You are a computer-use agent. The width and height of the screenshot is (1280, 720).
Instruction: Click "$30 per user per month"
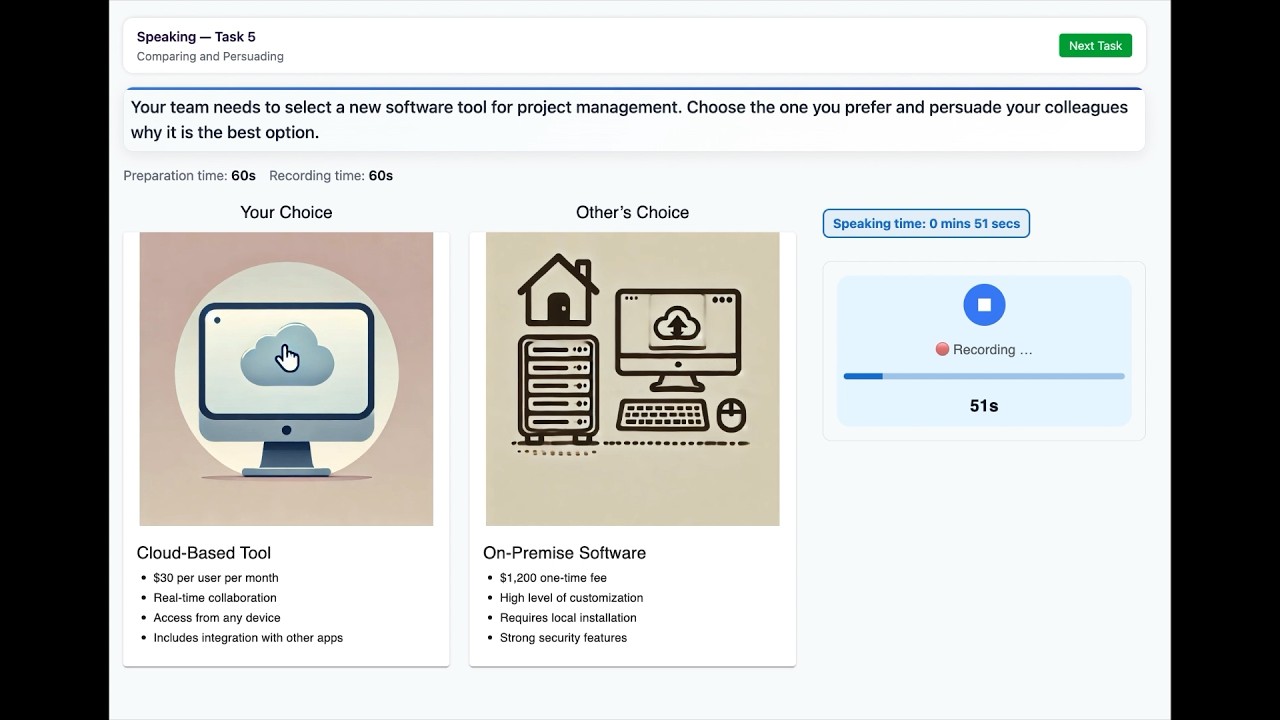[216, 578]
